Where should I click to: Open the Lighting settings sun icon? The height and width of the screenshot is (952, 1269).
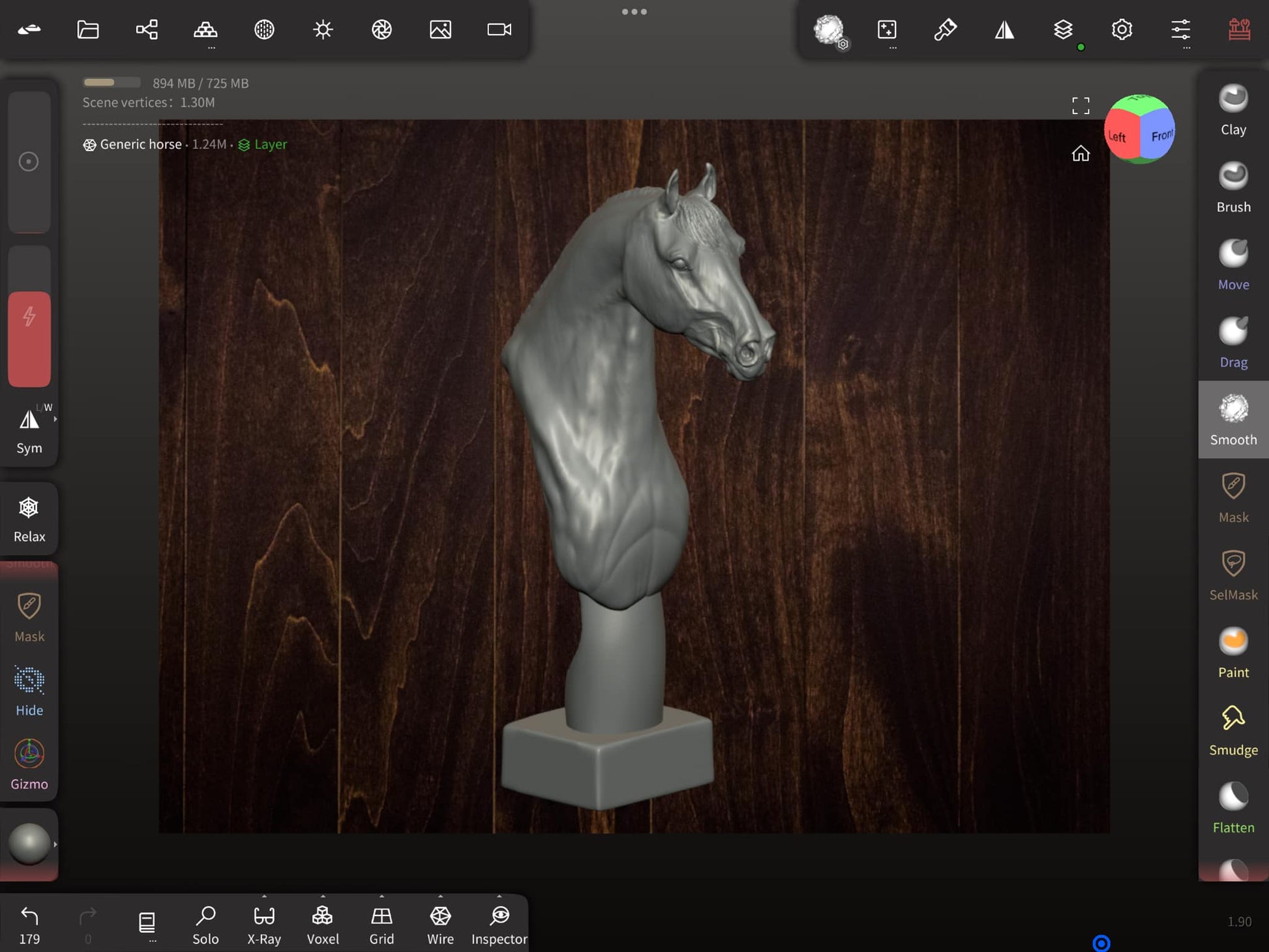coord(323,29)
